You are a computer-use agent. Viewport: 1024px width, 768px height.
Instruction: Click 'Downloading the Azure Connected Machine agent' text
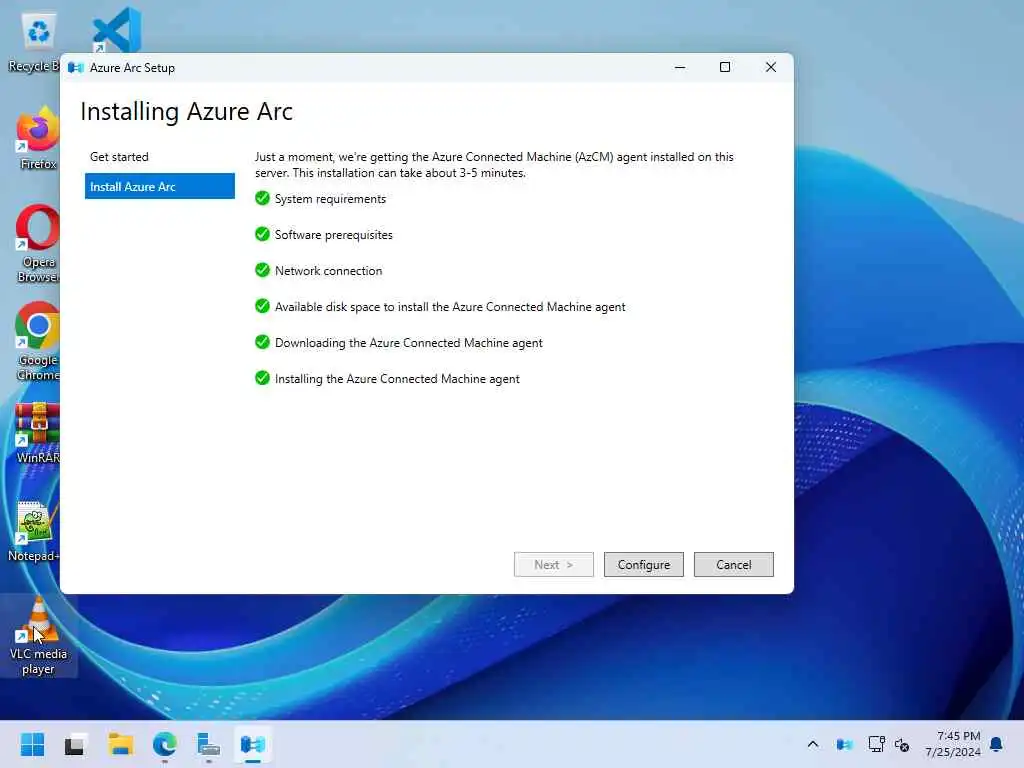pos(409,342)
